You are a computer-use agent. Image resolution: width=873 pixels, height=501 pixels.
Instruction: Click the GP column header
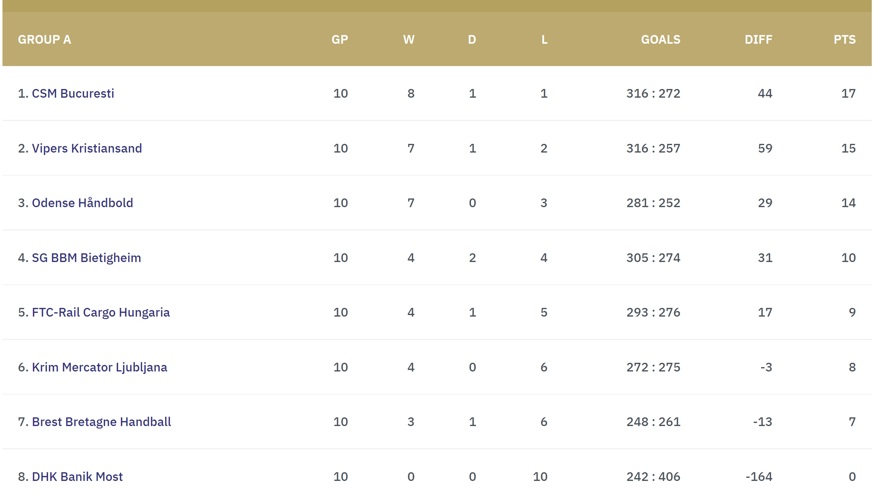pyautogui.click(x=340, y=40)
